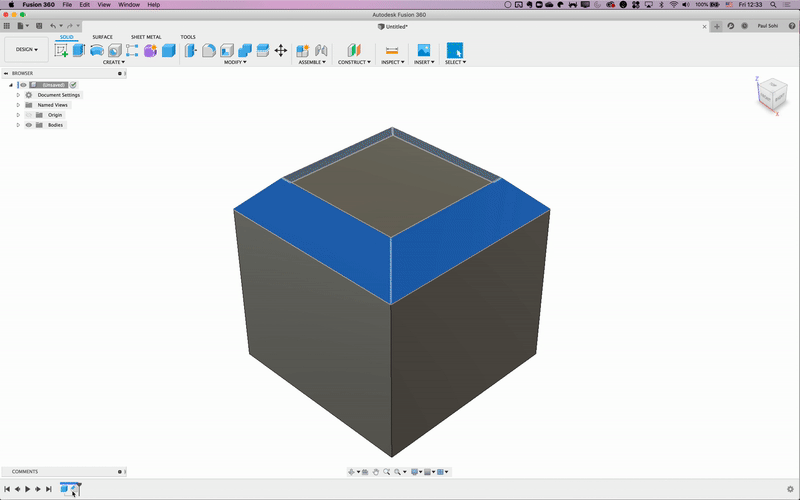Image resolution: width=800 pixels, height=500 pixels.
Task: Switch to the SHEET METAL tab
Action: [146, 37]
